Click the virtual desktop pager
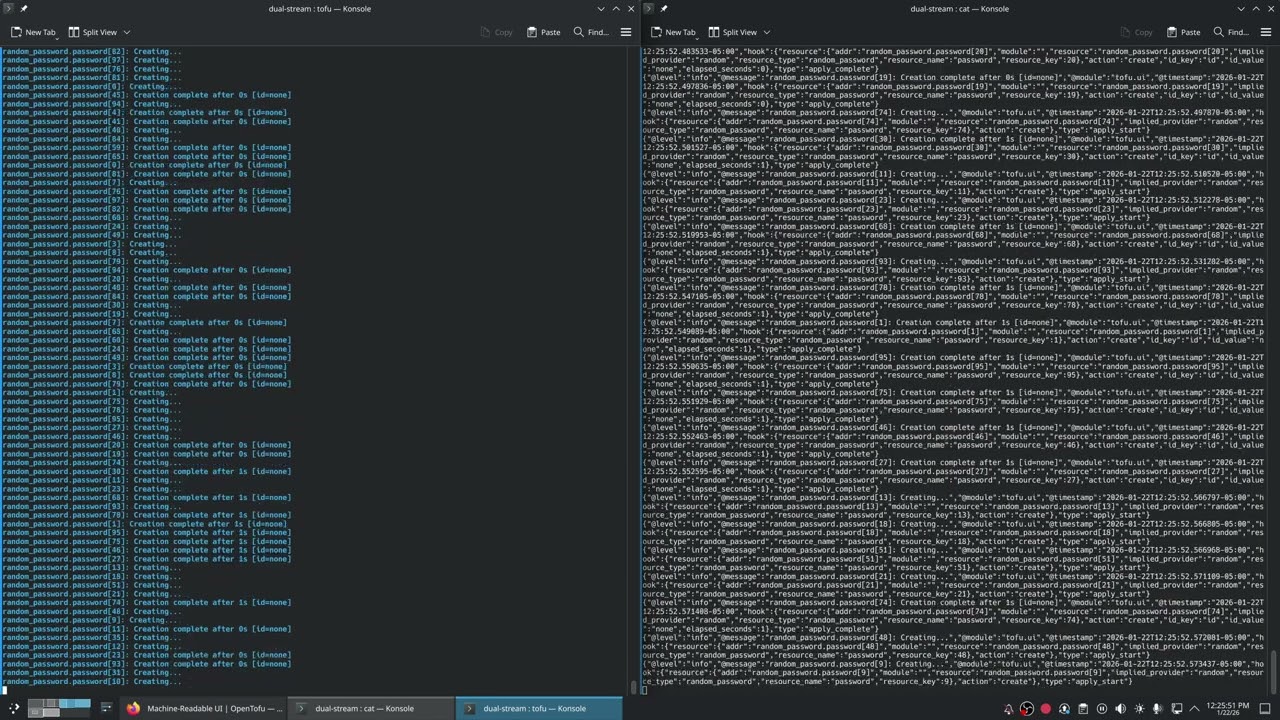Image resolution: width=1280 pixels, height=720 pixels. point(59,708)
